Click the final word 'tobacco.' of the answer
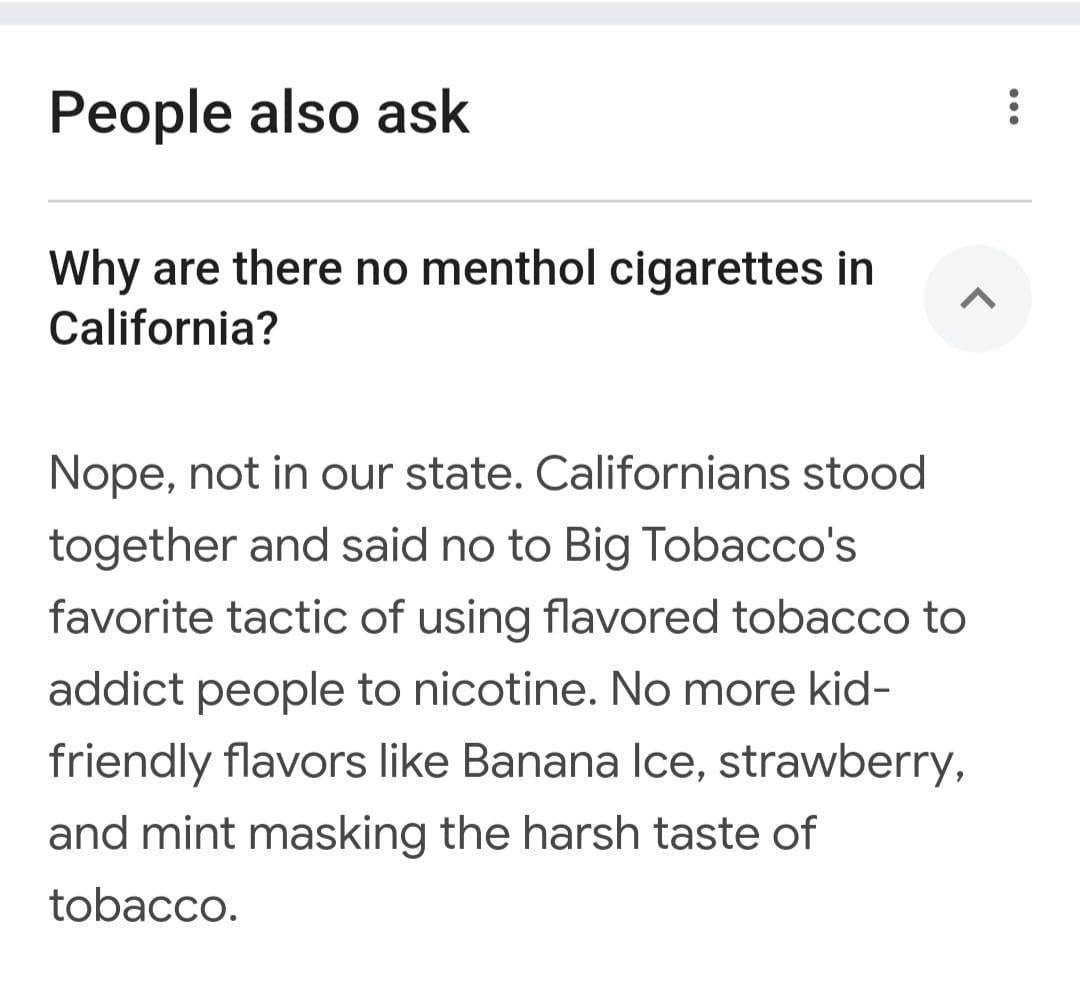The height and width of the screenshot is (987, 1080). coord(143,904)
